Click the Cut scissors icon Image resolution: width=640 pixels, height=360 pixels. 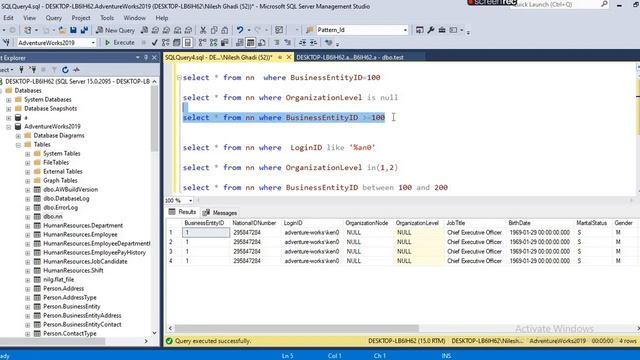(203, 30)
